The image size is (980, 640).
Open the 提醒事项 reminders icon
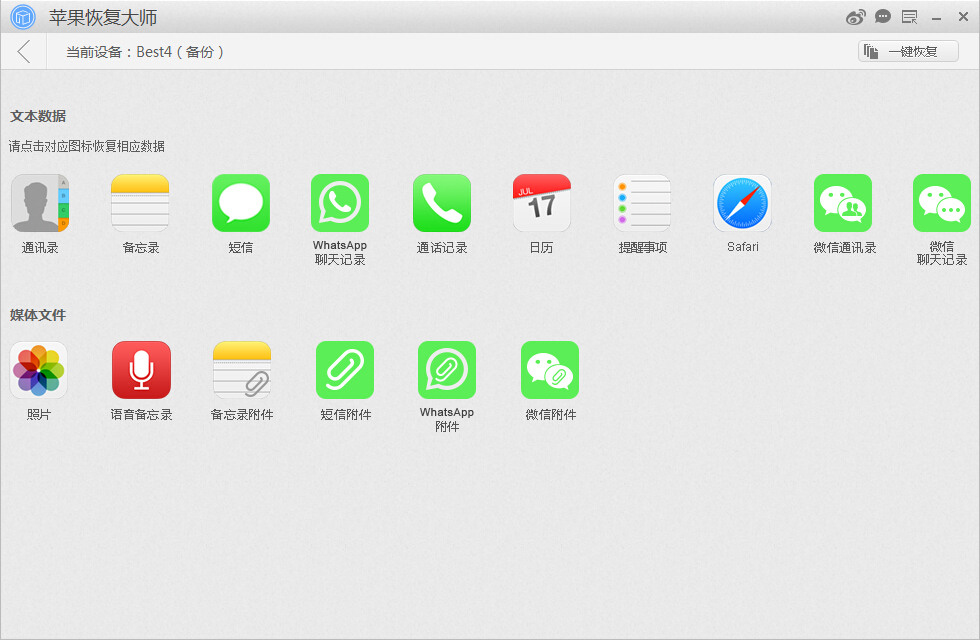[x=642, y=203]
